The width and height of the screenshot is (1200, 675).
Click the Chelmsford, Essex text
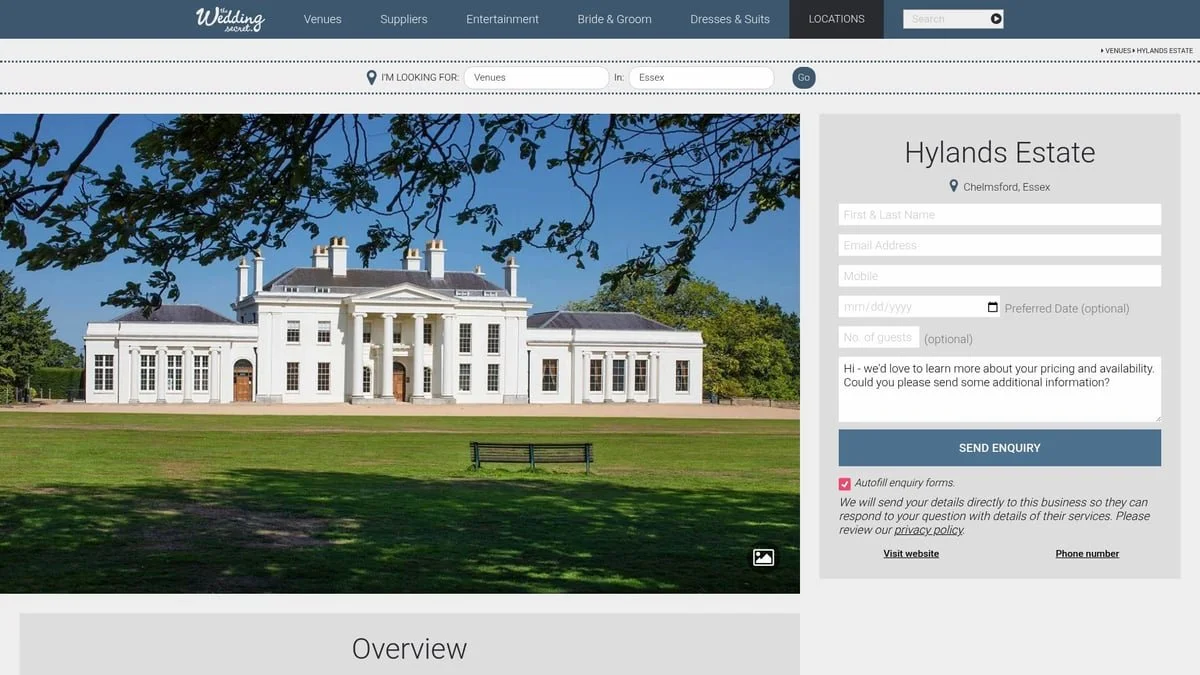1007,187
